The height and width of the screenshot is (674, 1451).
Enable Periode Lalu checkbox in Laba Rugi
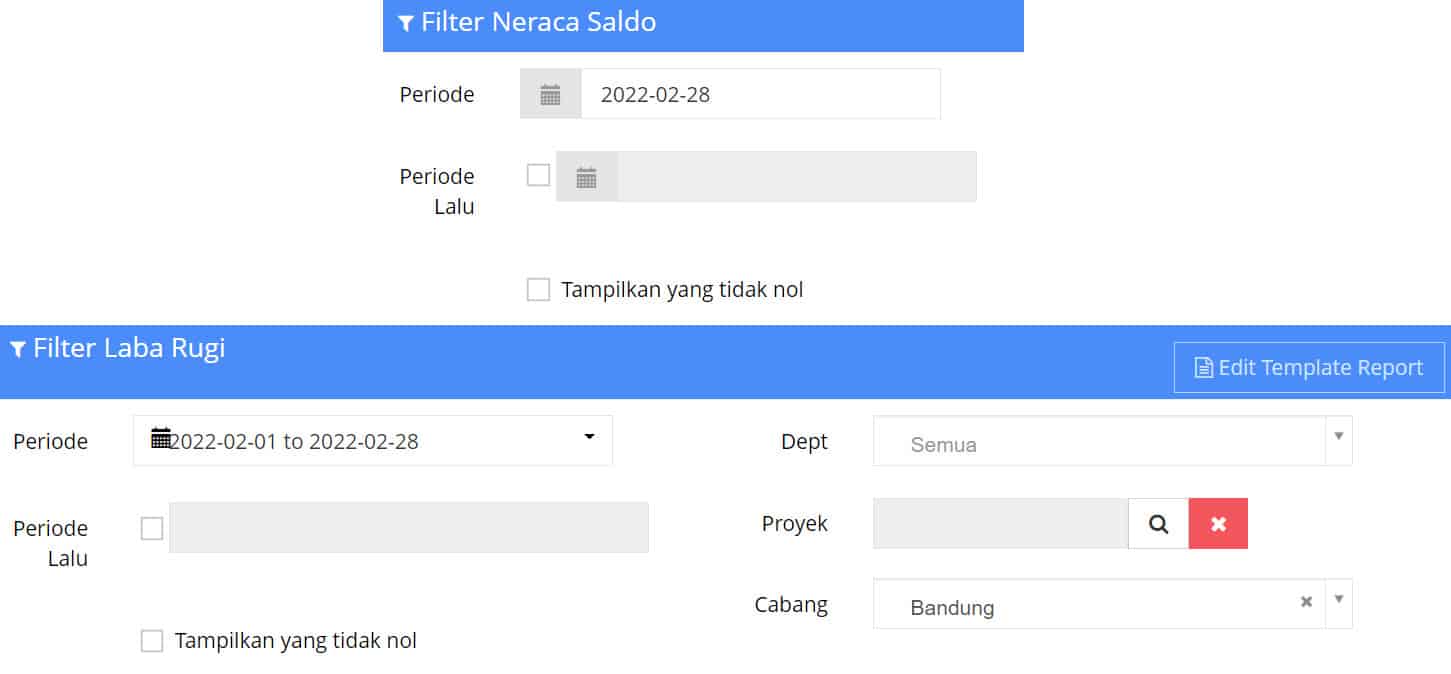coord(152,528)
